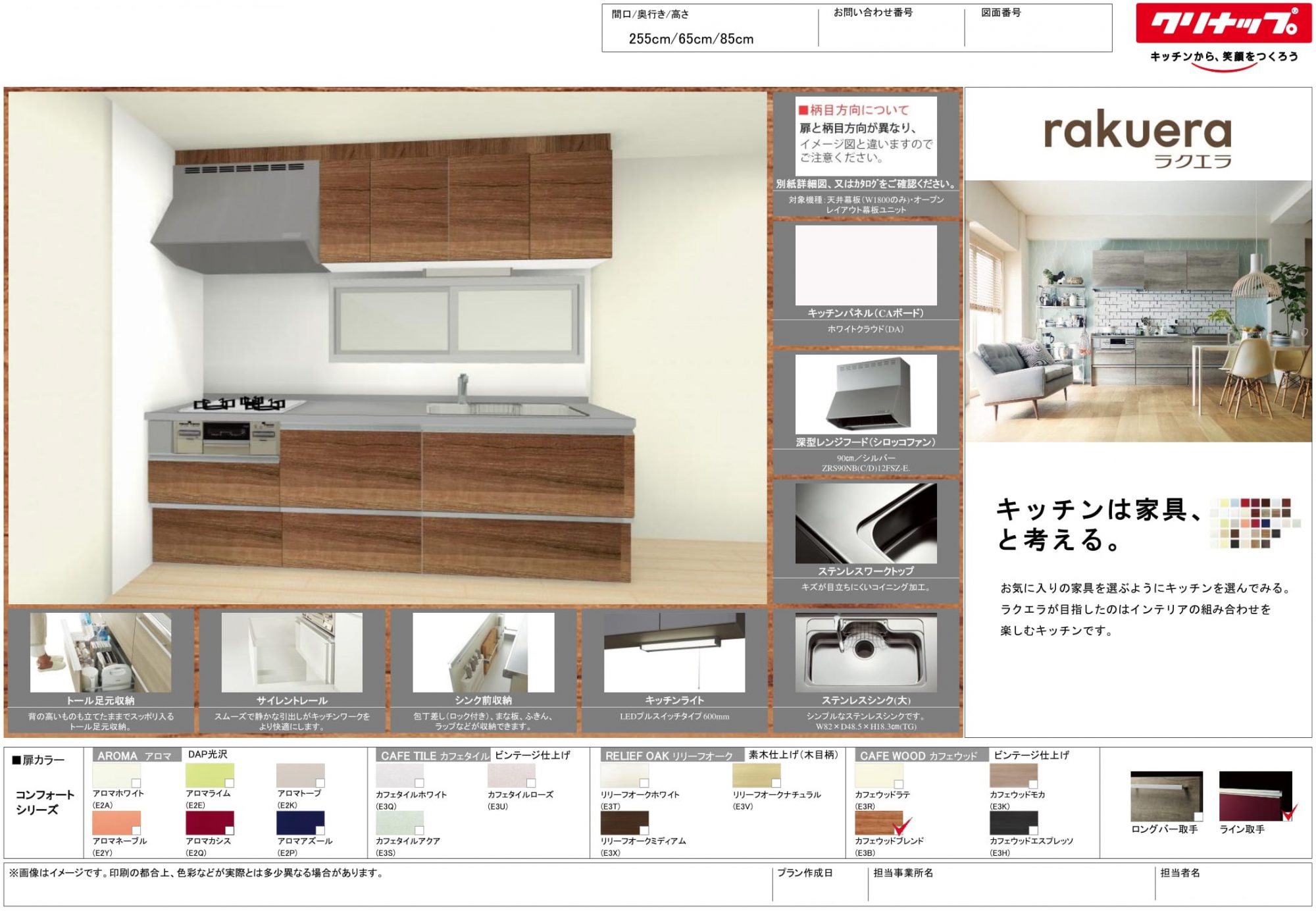
Task: Click the ■柄目方向について notice heading
Action: click(x=853, y=110)
